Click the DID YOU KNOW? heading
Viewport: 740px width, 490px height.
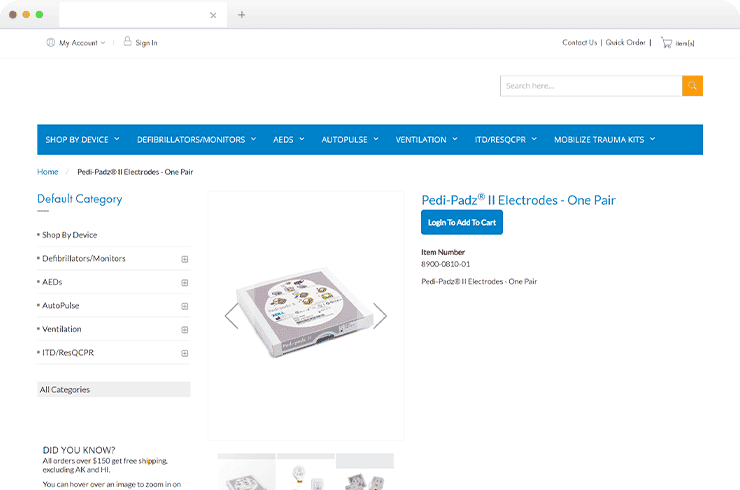[x=79, y=450]
